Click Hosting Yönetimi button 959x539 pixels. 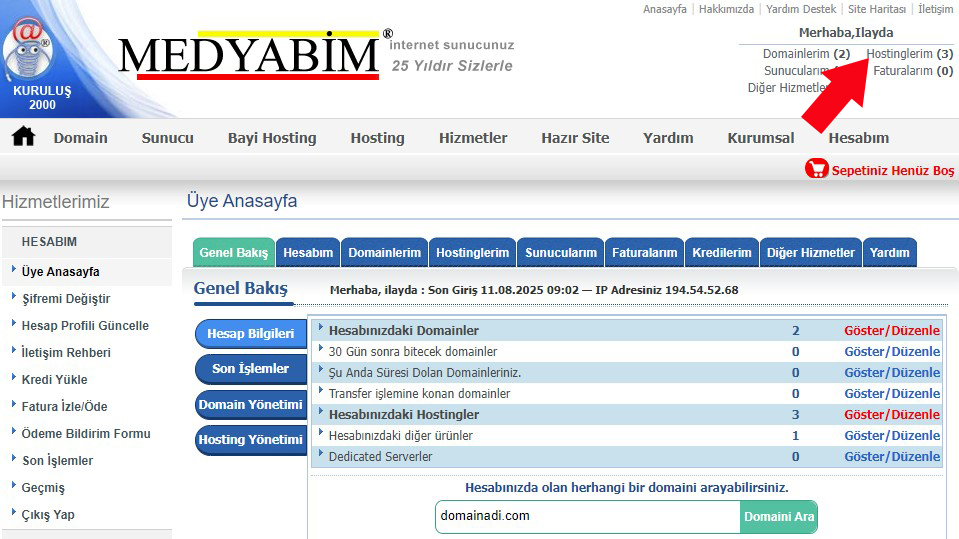click(251, 439)
